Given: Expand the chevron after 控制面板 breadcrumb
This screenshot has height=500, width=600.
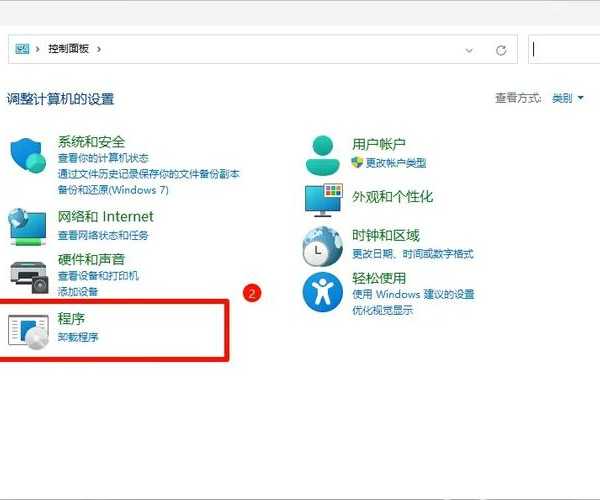Looking at the screenshot, I should click(100, 49).
